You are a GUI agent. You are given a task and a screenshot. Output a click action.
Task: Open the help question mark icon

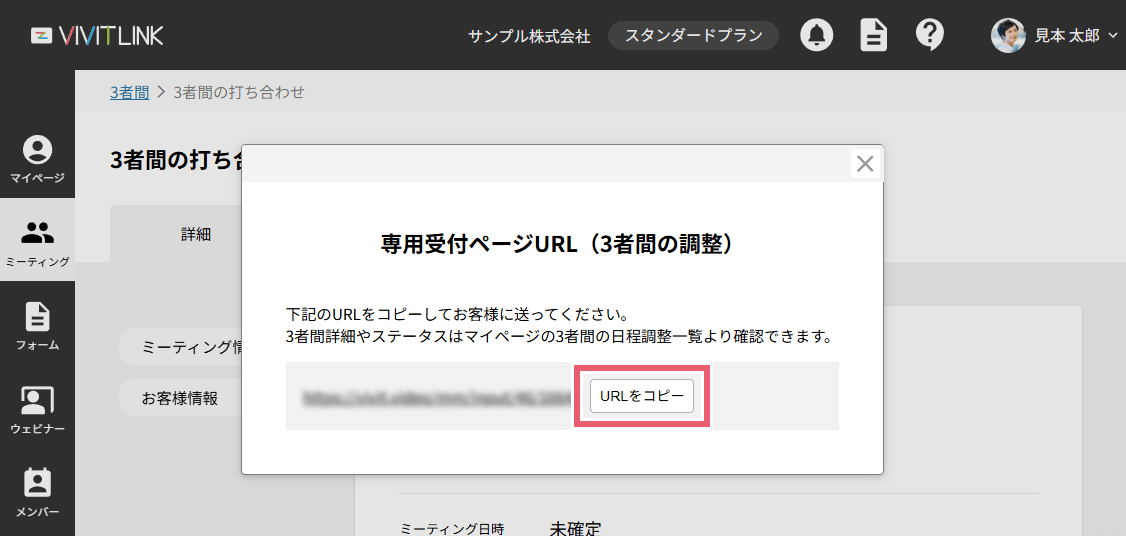tap(930, 35)
